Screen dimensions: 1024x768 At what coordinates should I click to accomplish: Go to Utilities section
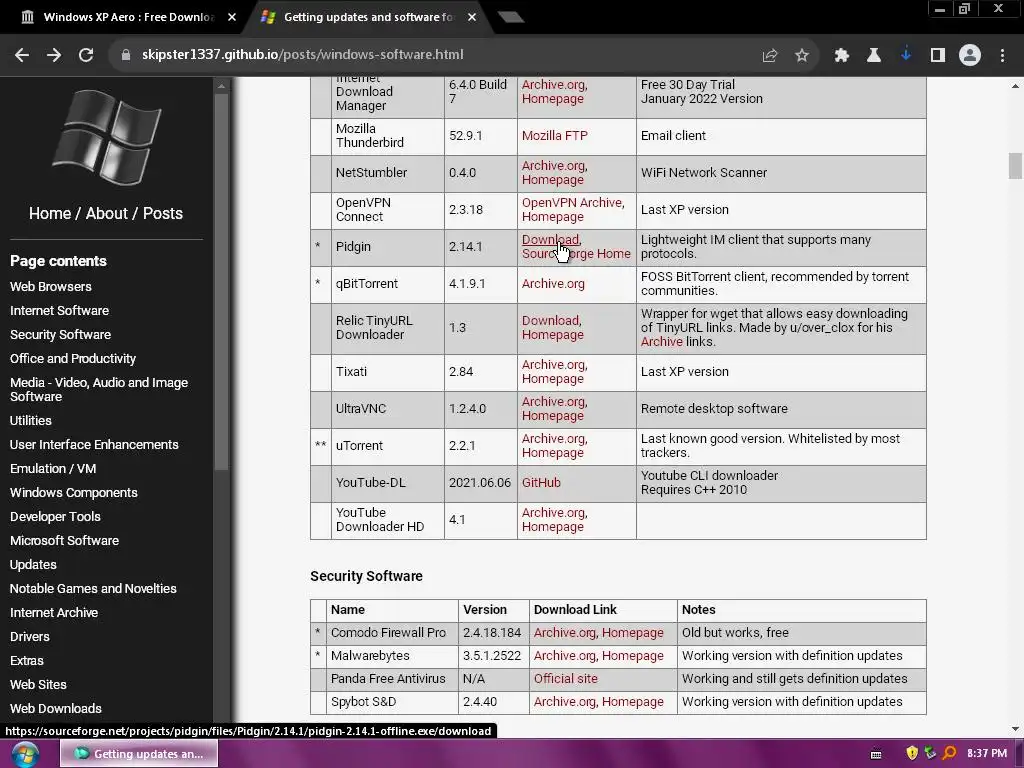[31, 421]
